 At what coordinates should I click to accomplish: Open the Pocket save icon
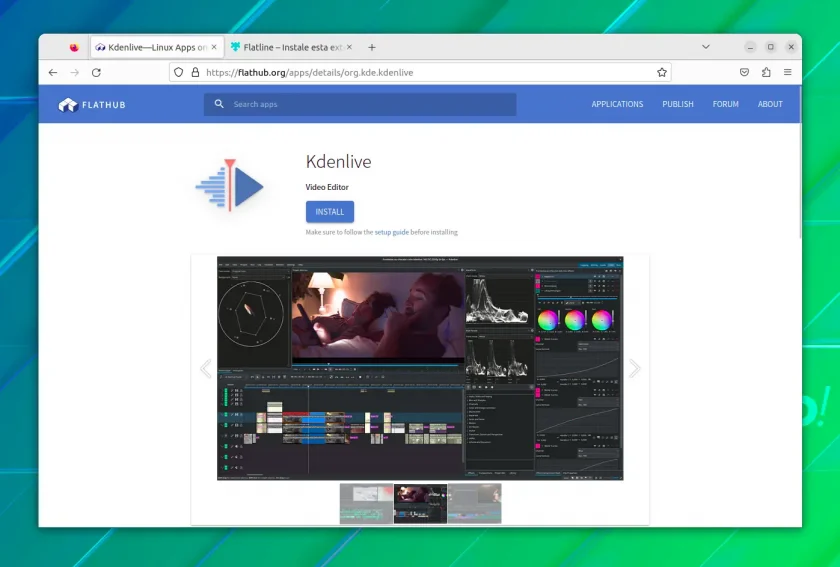[744, 72]
